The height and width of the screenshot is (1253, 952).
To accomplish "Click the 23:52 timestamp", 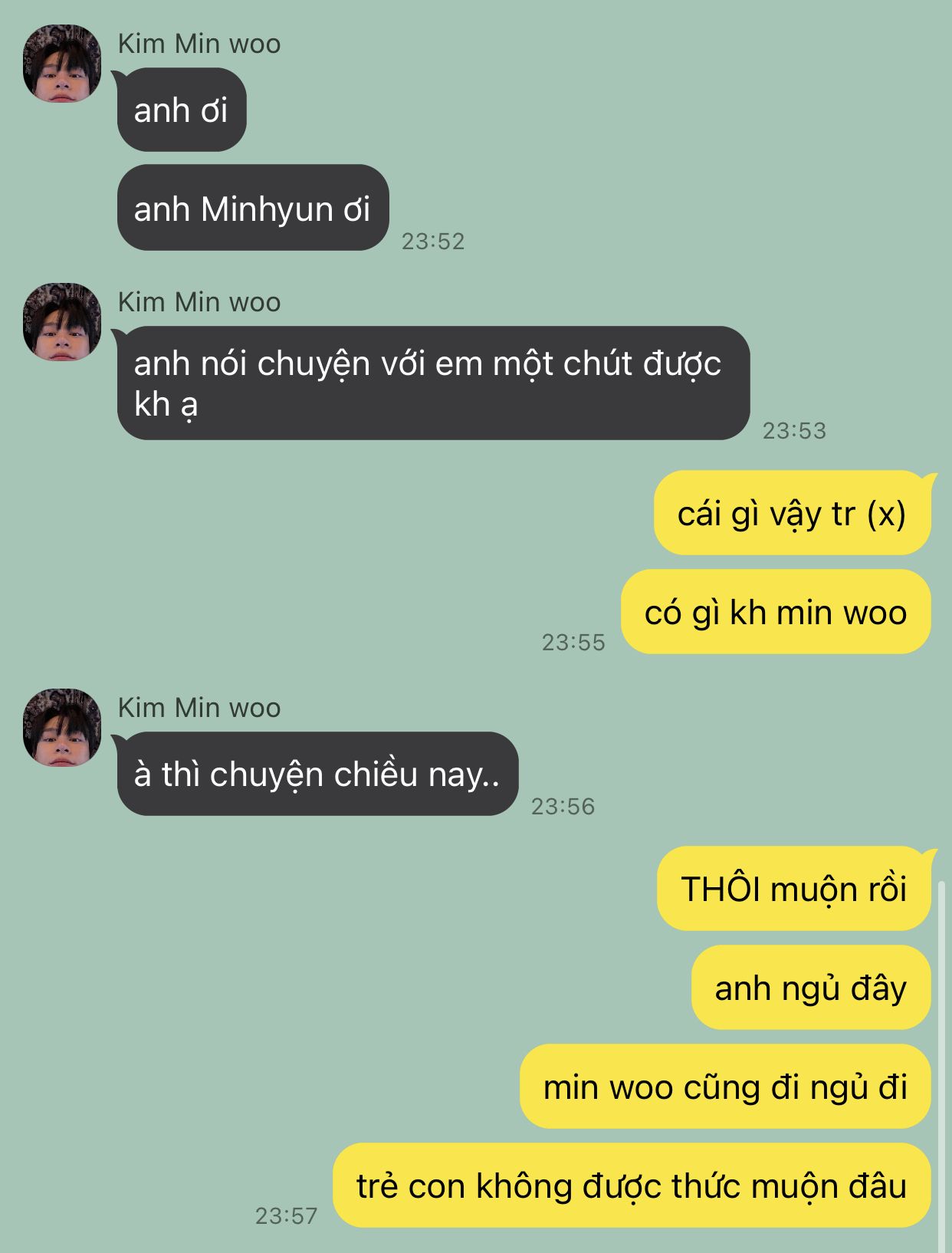I will point(433,241).
